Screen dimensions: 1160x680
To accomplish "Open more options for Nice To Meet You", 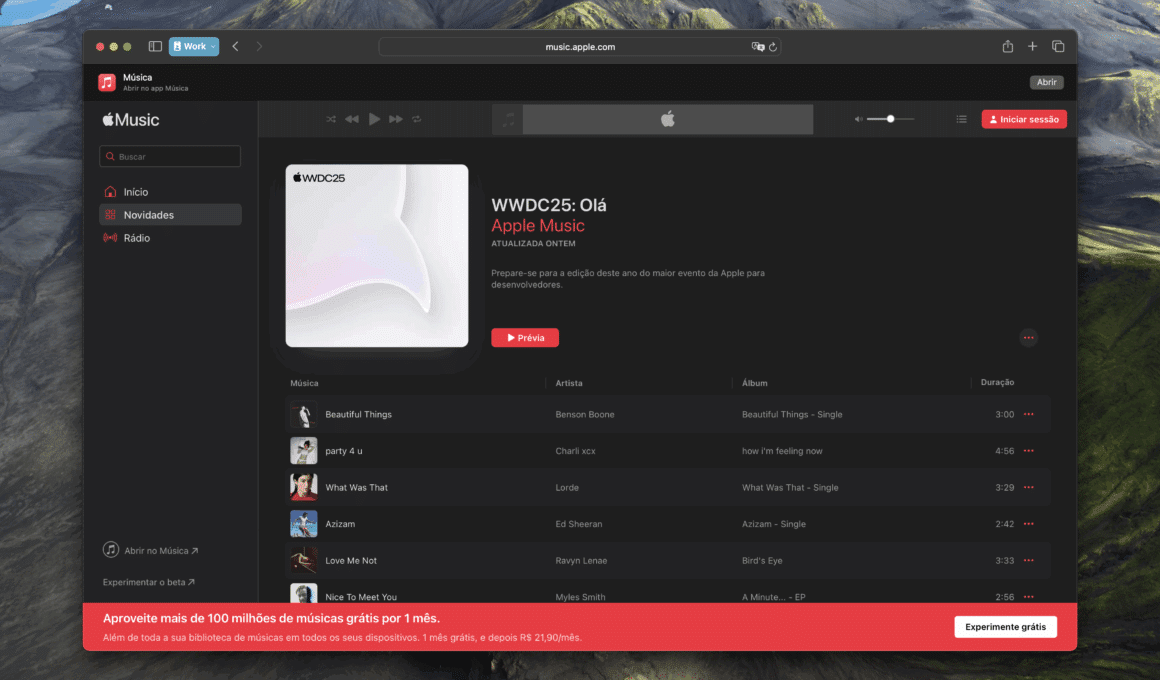I will 1028,596.
